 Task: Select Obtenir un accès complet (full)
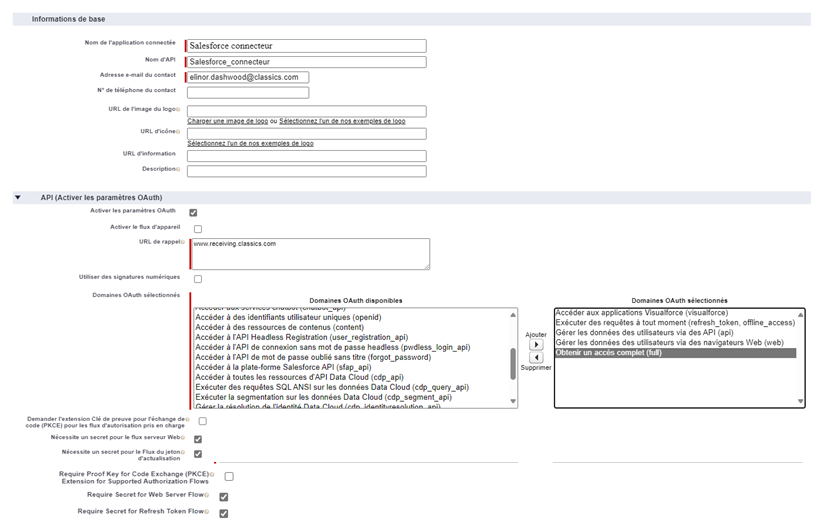(676, 353)
